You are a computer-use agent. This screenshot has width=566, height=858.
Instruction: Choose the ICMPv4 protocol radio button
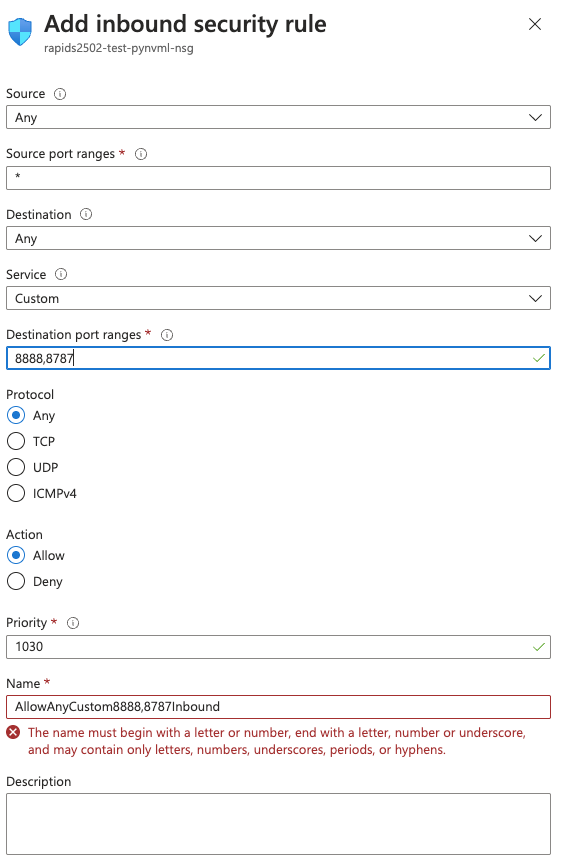[x=16, y=493]
